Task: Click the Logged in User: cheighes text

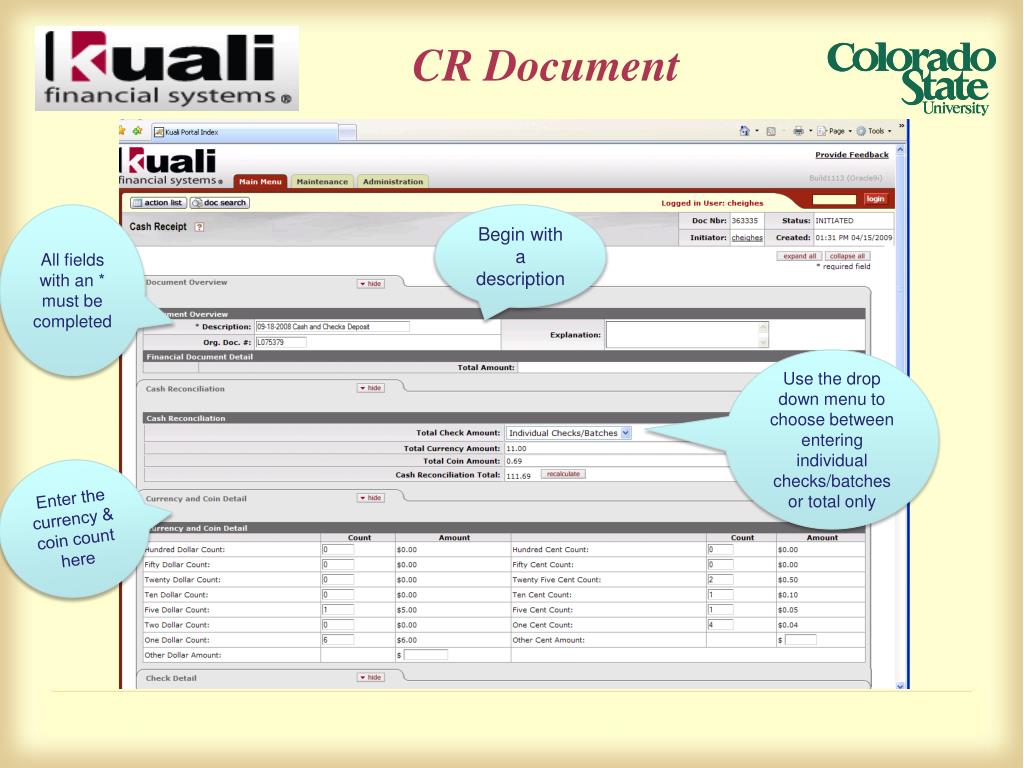Action: [712, 203]
